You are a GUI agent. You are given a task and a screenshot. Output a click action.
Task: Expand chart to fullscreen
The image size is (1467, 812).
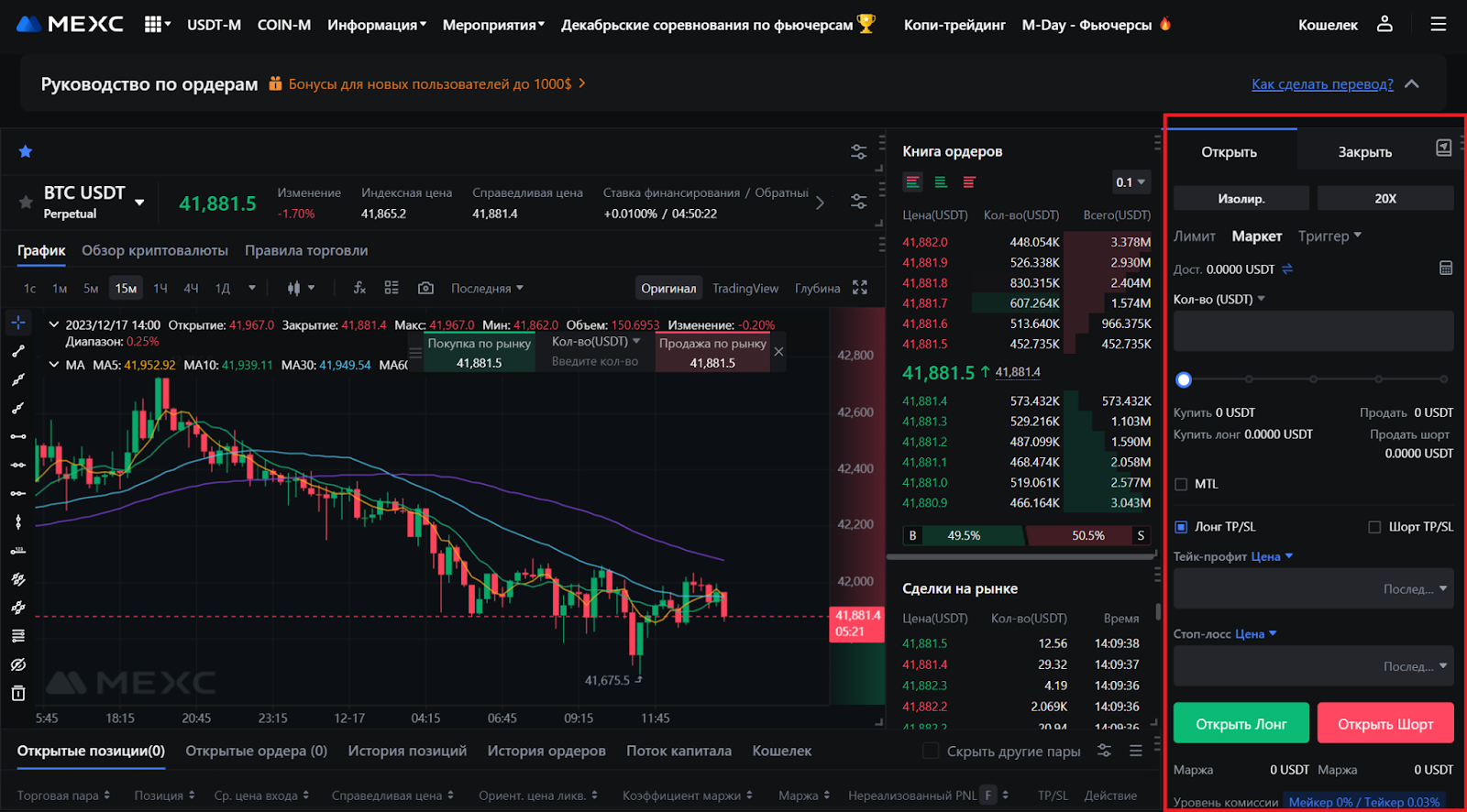coord(859,288)
